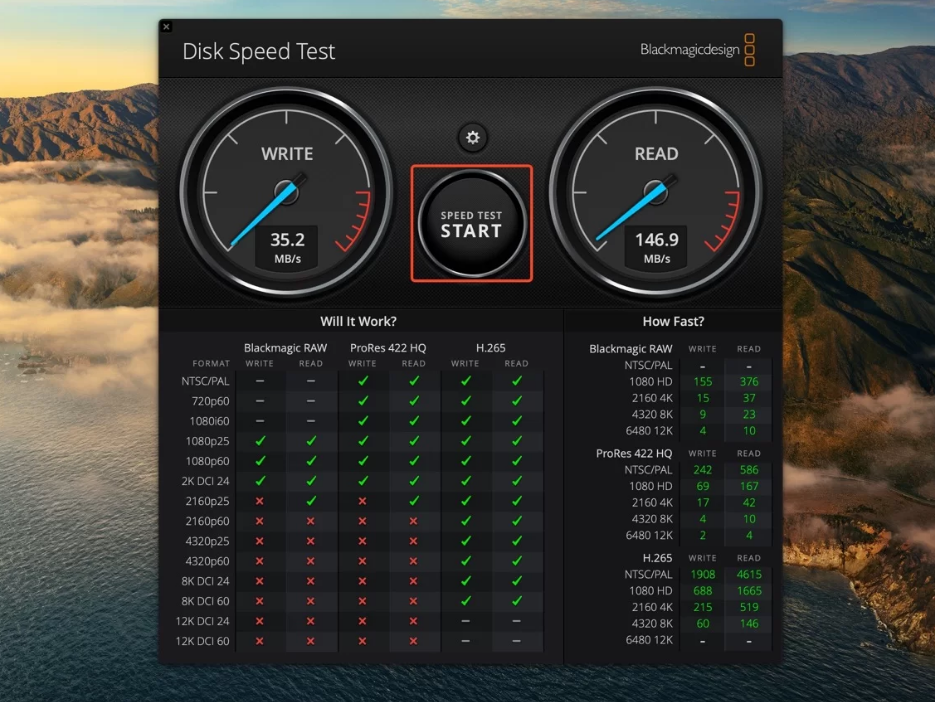The height and width of the screenshot is (702, 935).
Task: Select the "Will It Work?" panel heading
Action: click(358, 321)
